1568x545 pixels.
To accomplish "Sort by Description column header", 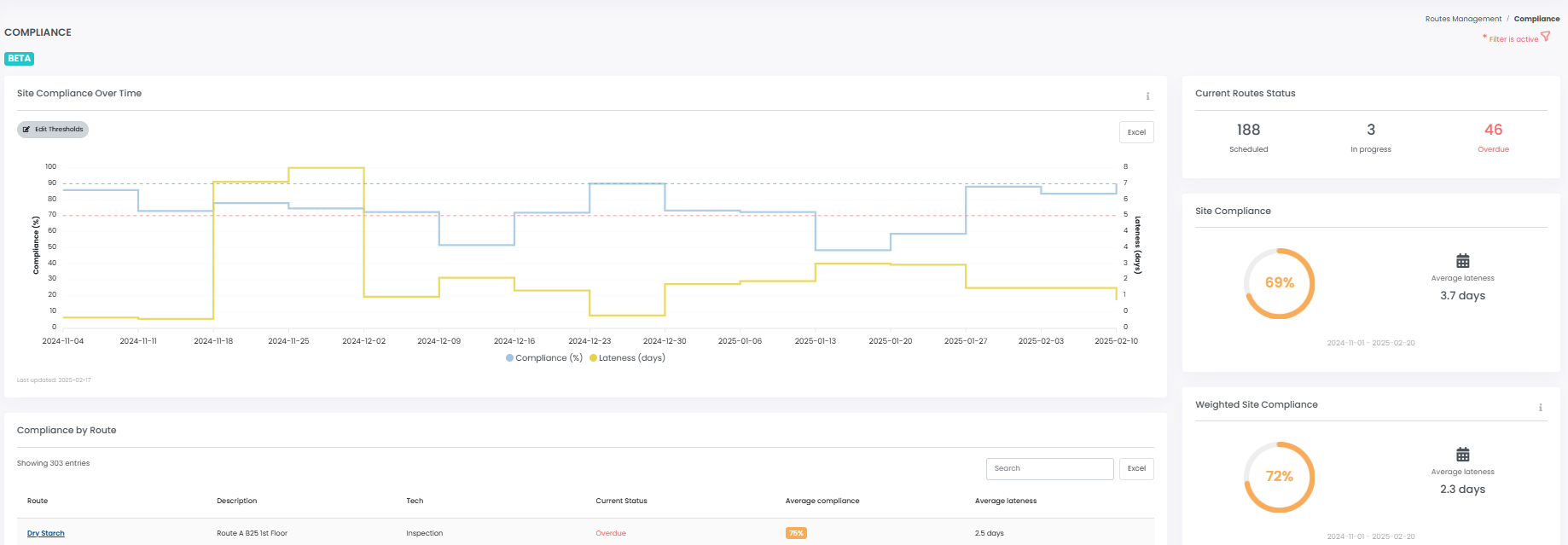I will (237, 501).
